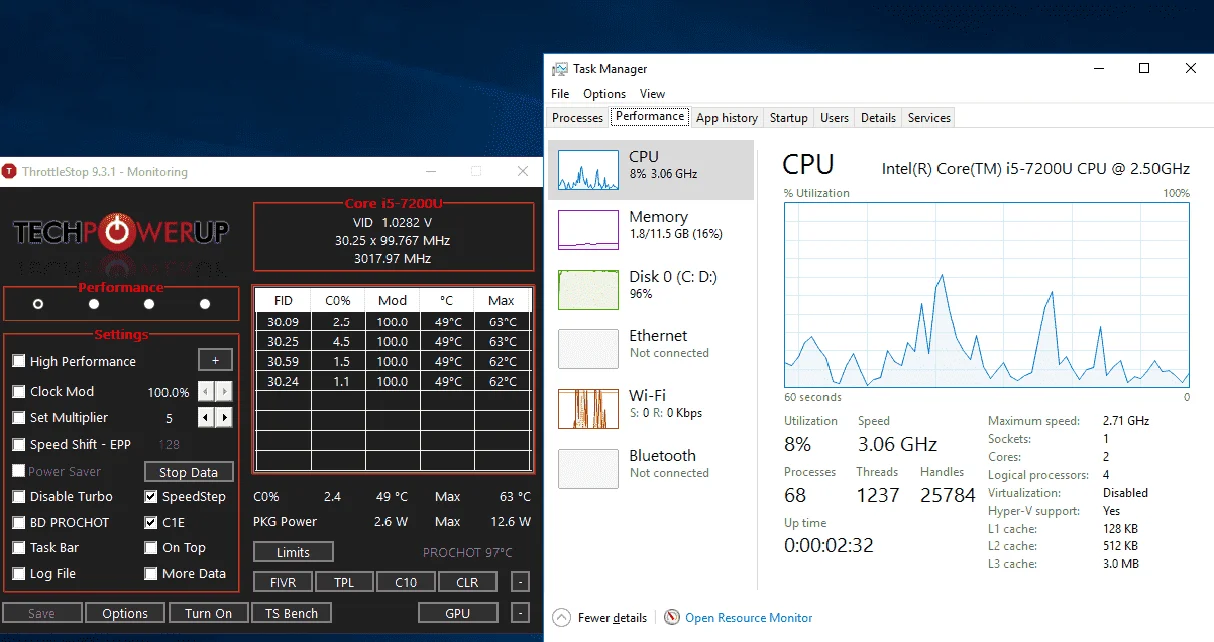Select the third Performance profile radio button
The image size is (1214, 642).
(x=149, y=304)
